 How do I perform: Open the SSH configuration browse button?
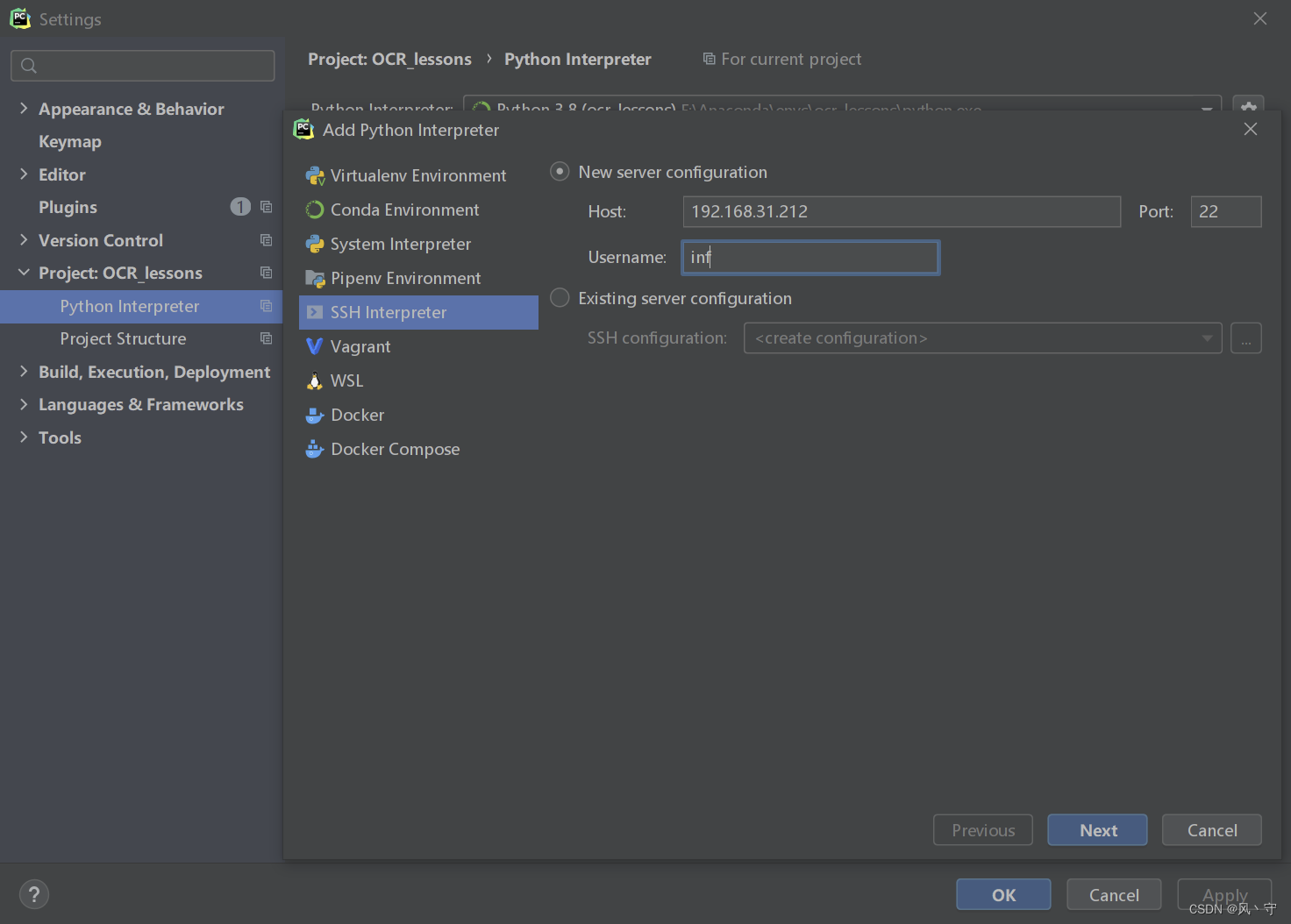[1245, 338]
